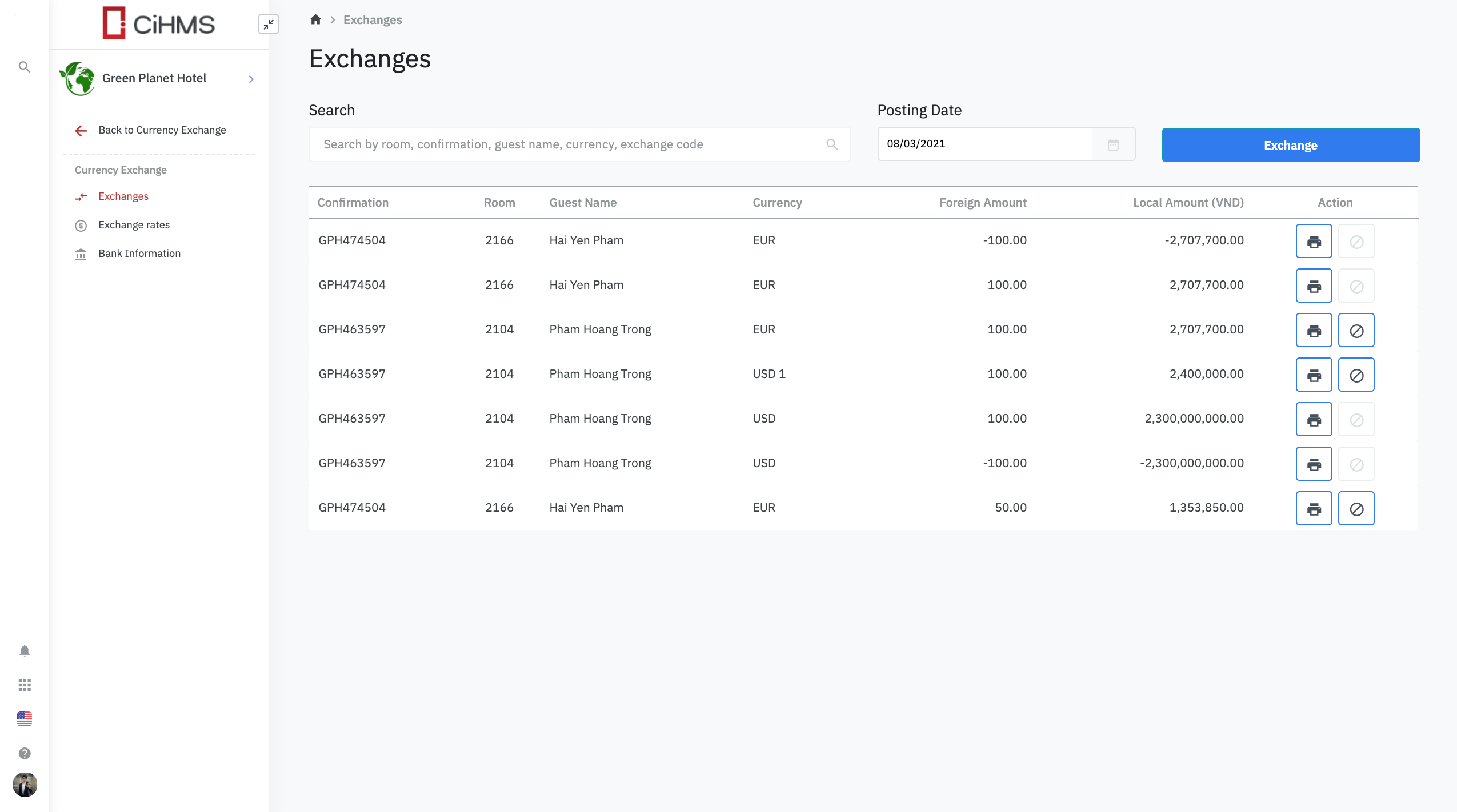Viewport: 1457px width, 812px height.
Task: Change language via the US flag icon
Action: click(x=25, y=718)
